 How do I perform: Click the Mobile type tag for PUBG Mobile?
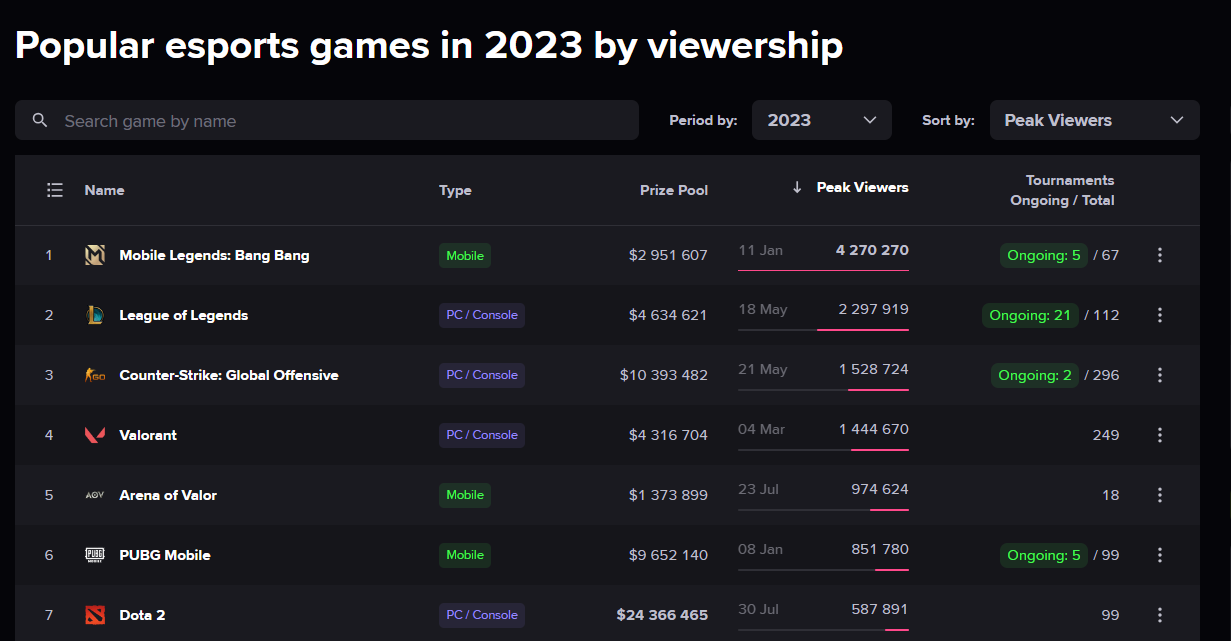465,555
